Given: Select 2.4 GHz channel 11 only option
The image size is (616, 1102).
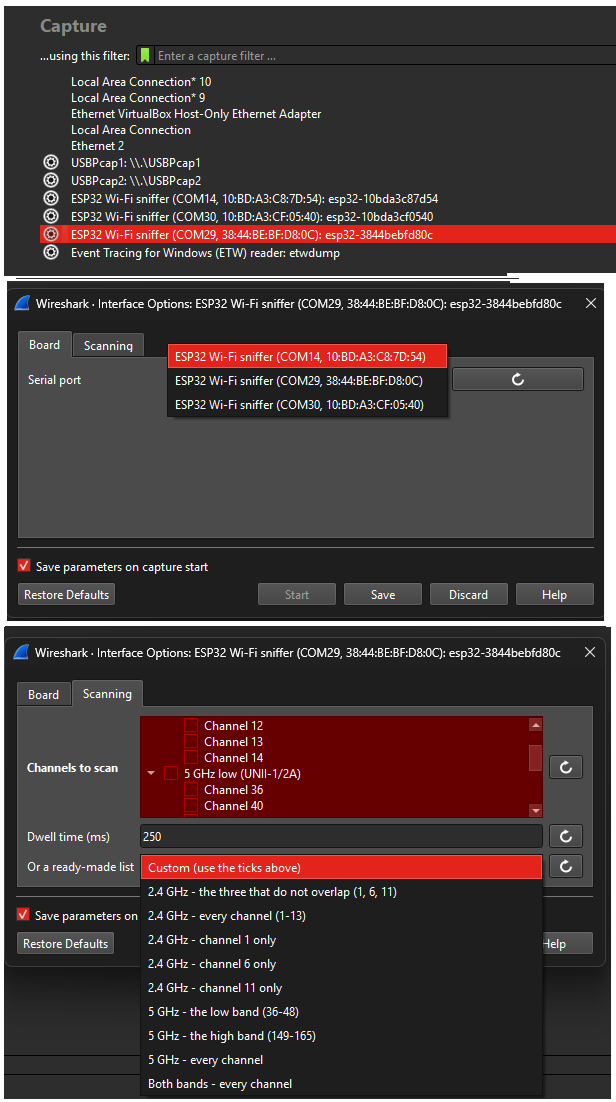Looking at the screenshot, I should click(x=342, y=987).
